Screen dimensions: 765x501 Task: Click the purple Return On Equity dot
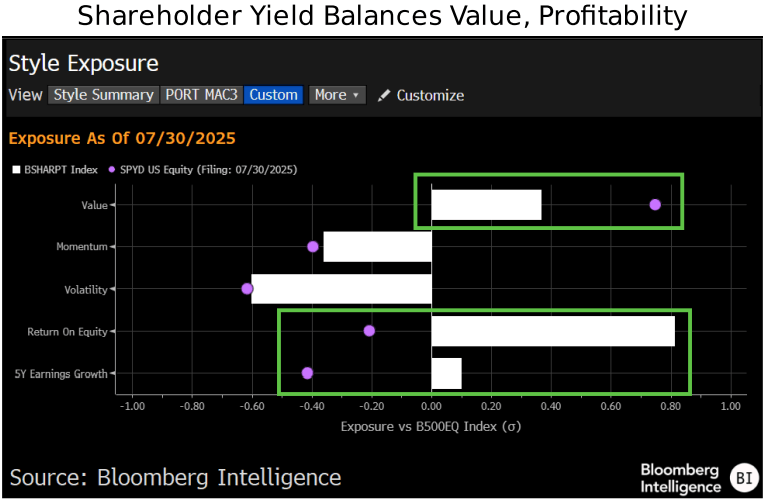coord(369,330)
